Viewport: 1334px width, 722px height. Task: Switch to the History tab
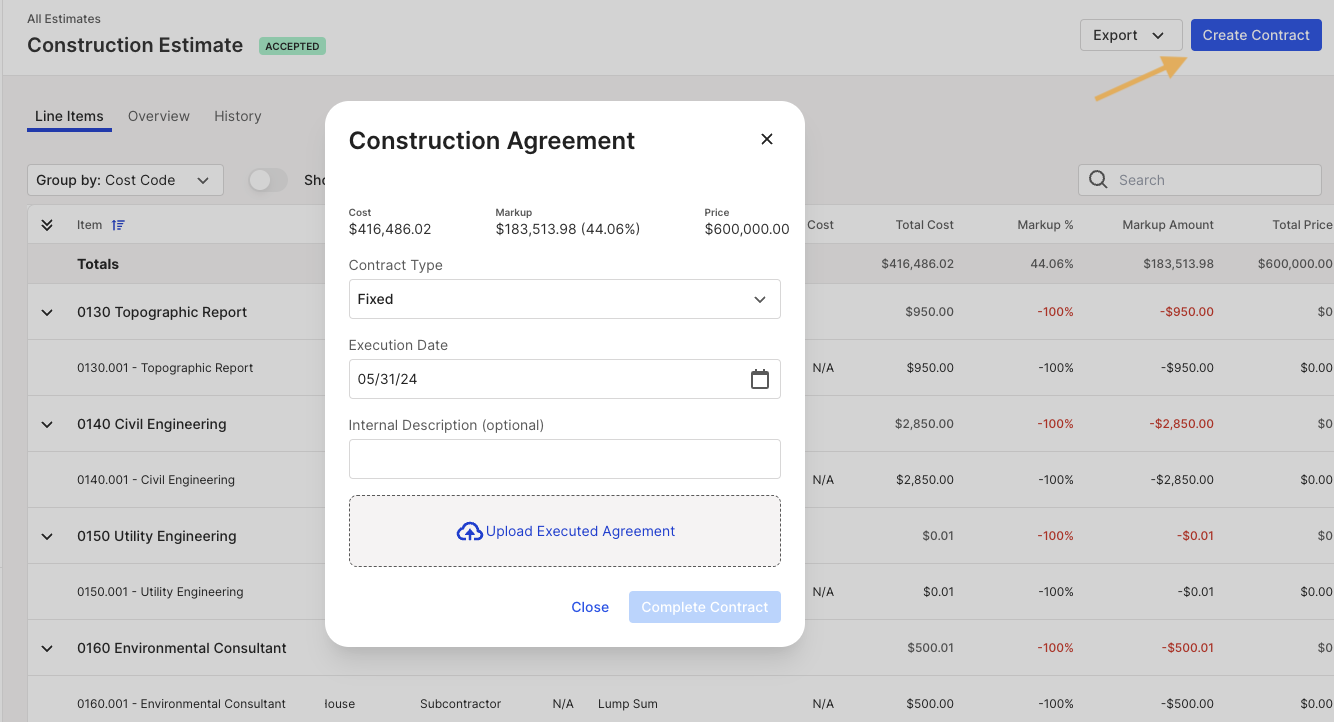coord(238,116)
